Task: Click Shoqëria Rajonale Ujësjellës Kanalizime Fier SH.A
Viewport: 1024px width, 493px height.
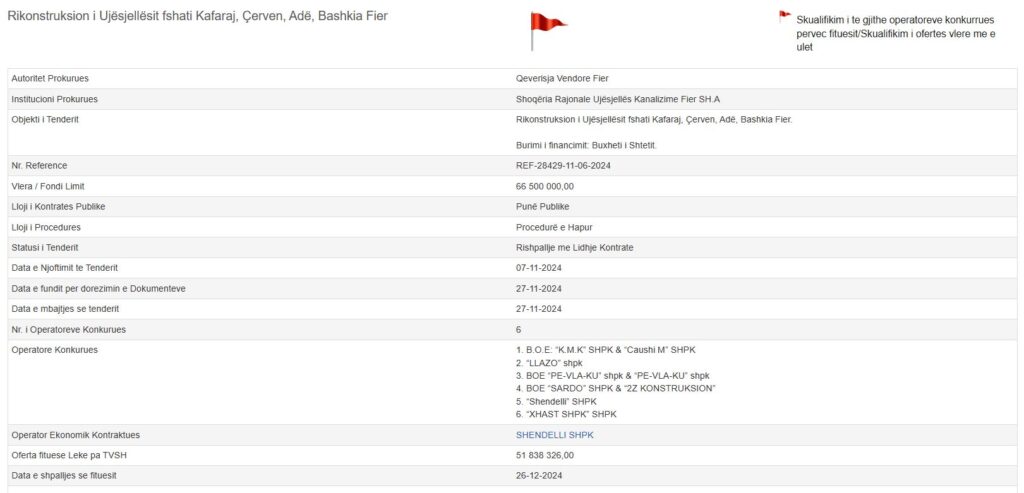Action: pyautogui.click(x=617, y=99)
